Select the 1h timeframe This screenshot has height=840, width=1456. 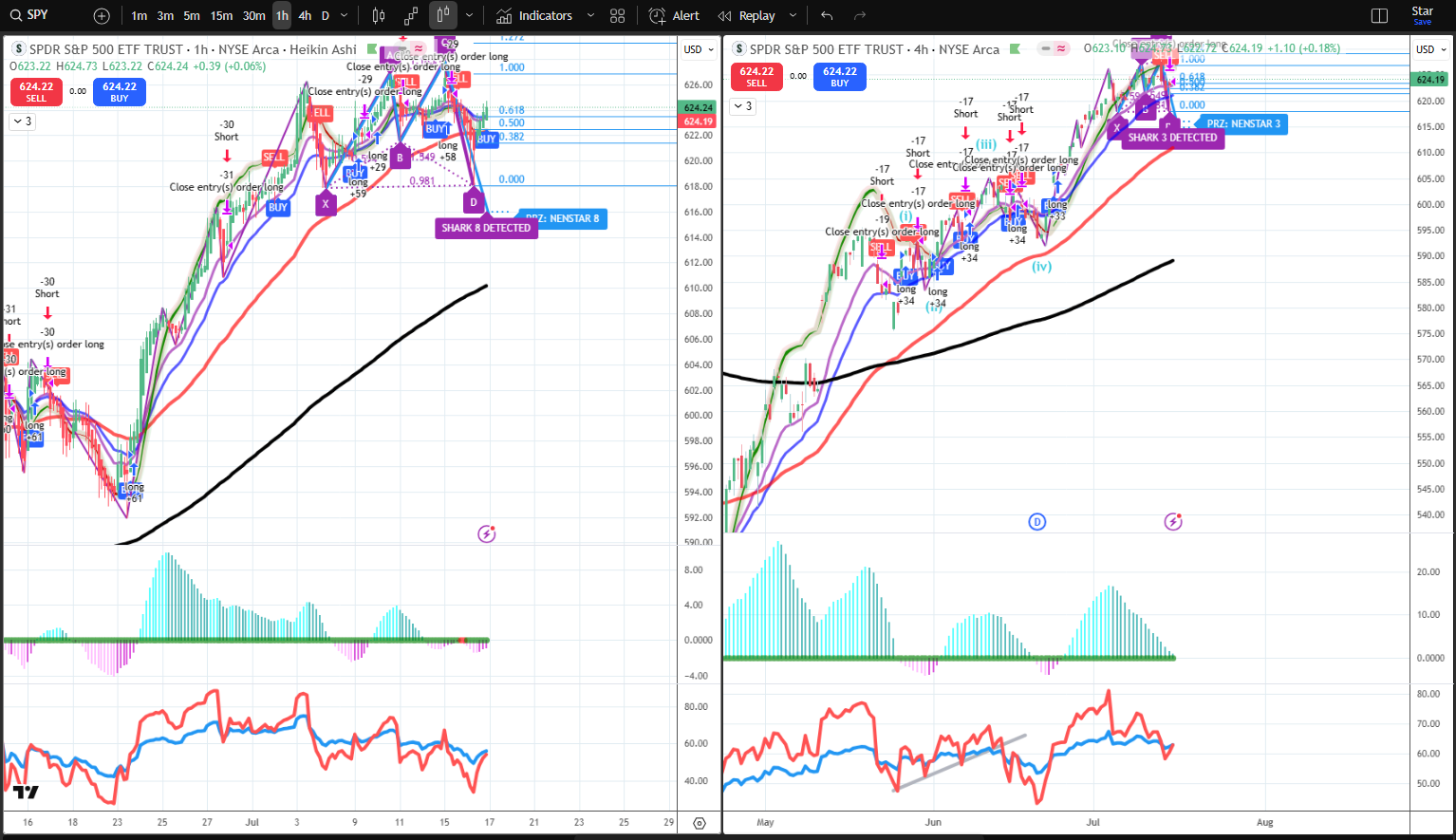[282, 16]
